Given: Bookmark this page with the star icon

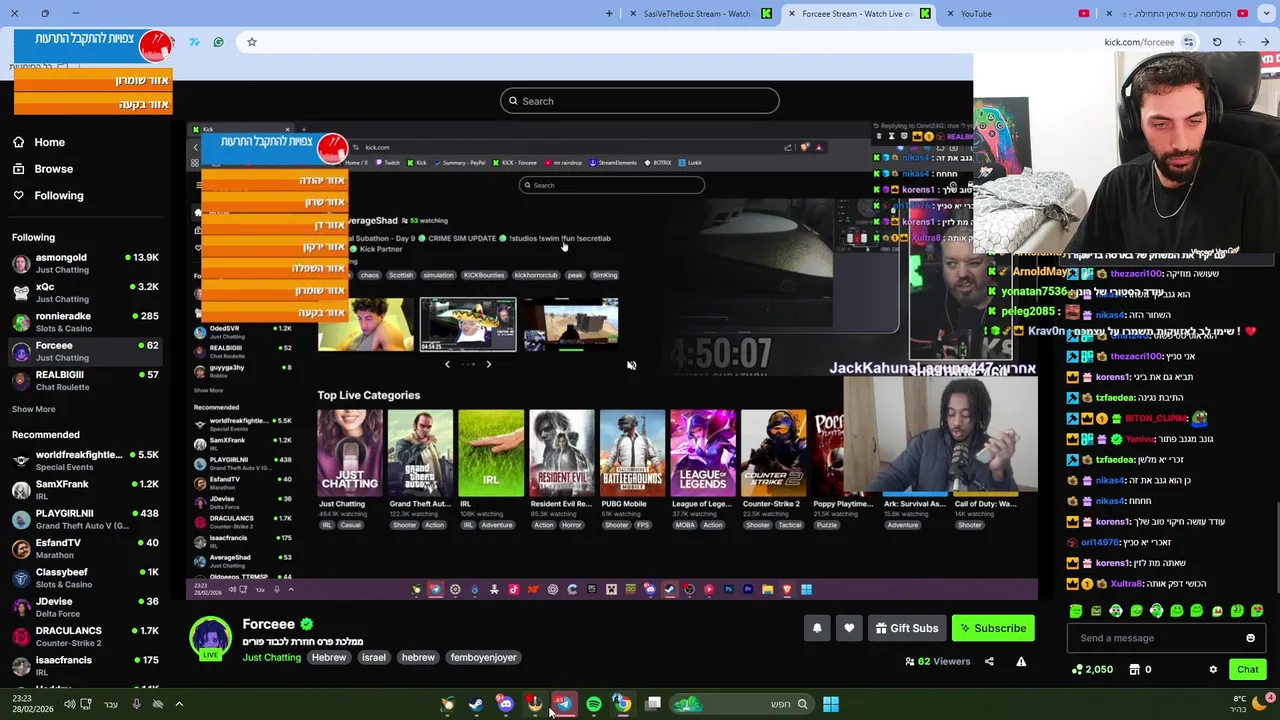Looking at the screenshot, I should click(252, 42).
